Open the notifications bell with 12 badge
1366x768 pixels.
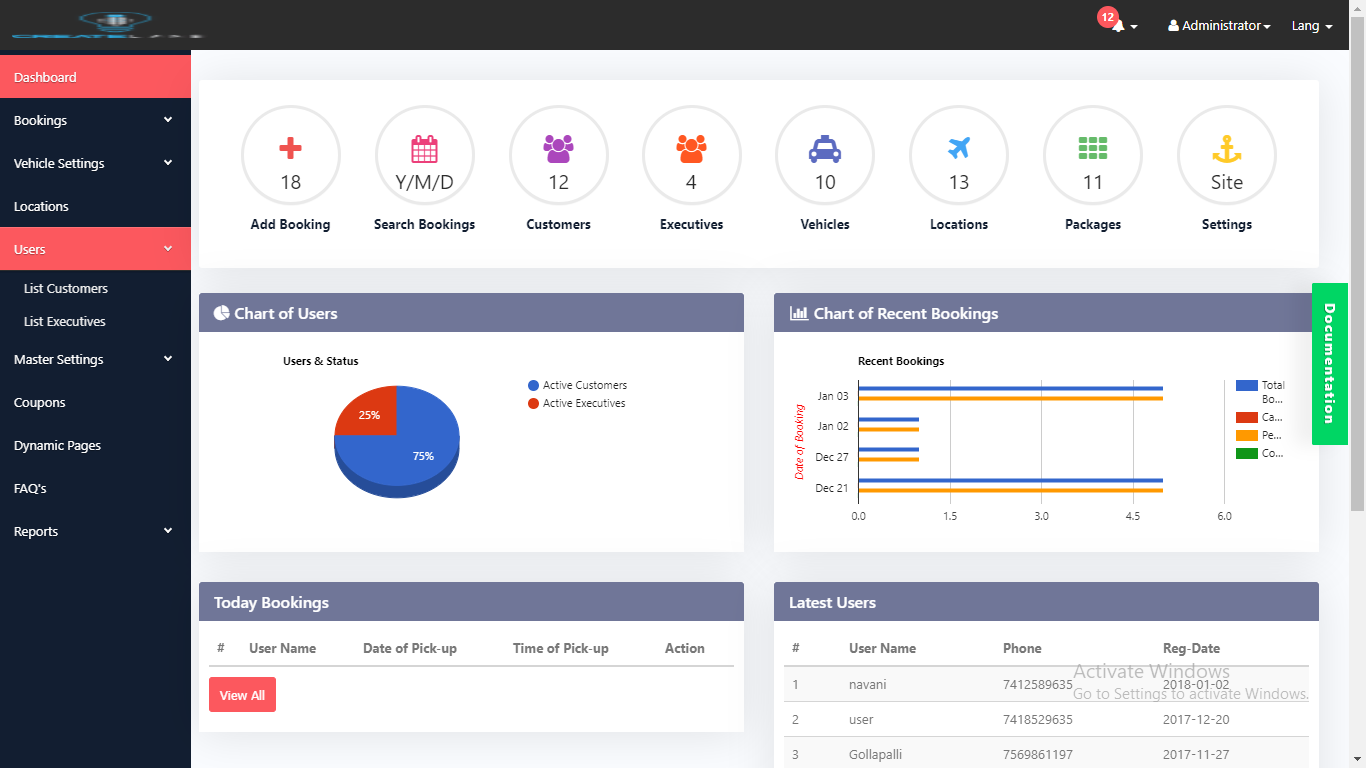tap(1119, 26)
